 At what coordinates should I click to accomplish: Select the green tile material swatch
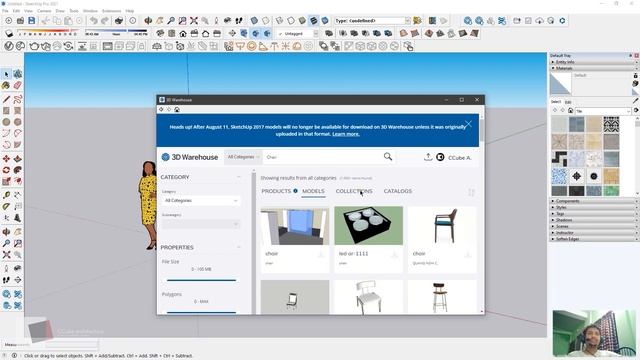coord(611,191)
